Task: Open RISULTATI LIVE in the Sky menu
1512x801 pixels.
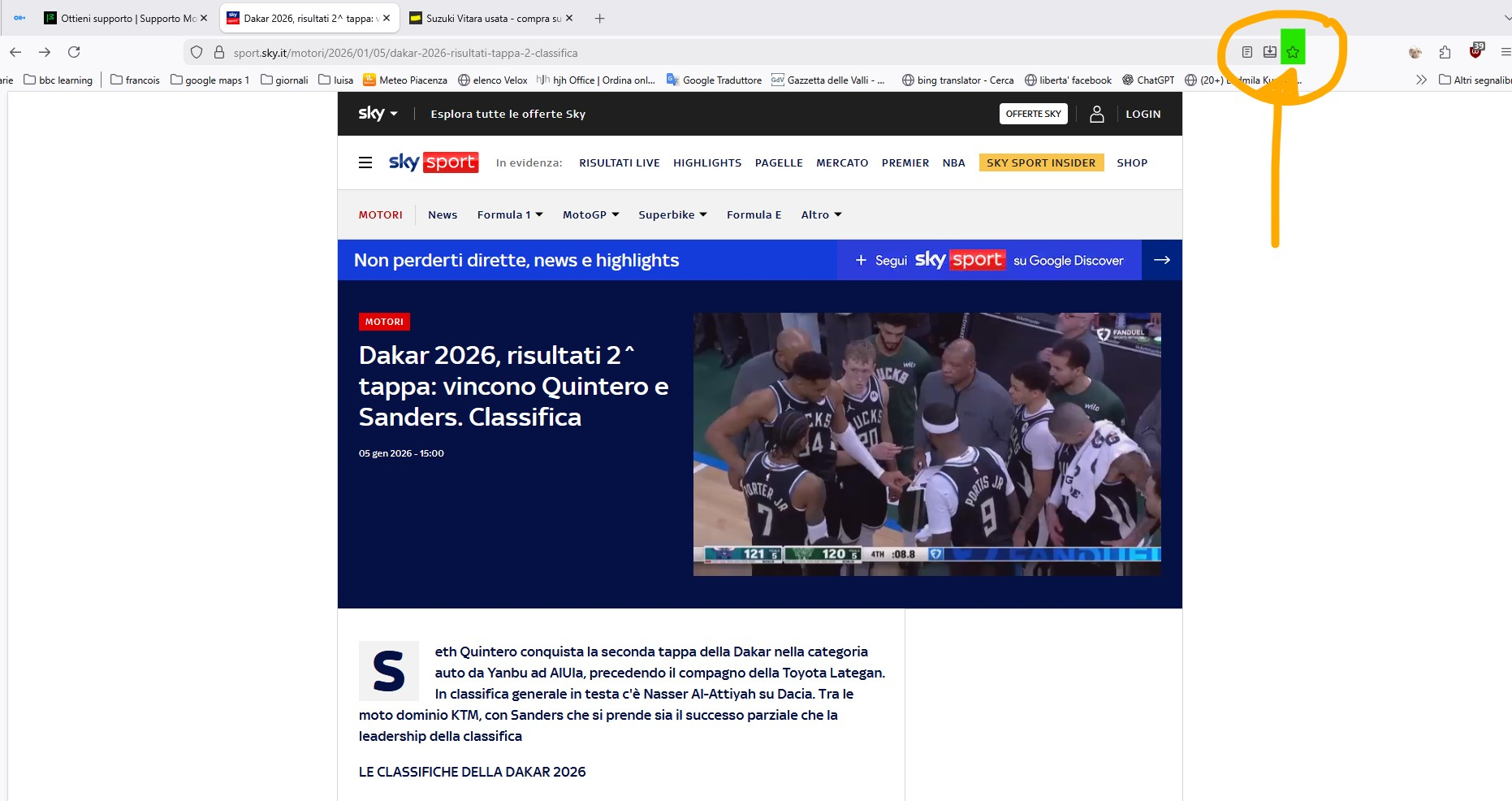Action: 620,162
